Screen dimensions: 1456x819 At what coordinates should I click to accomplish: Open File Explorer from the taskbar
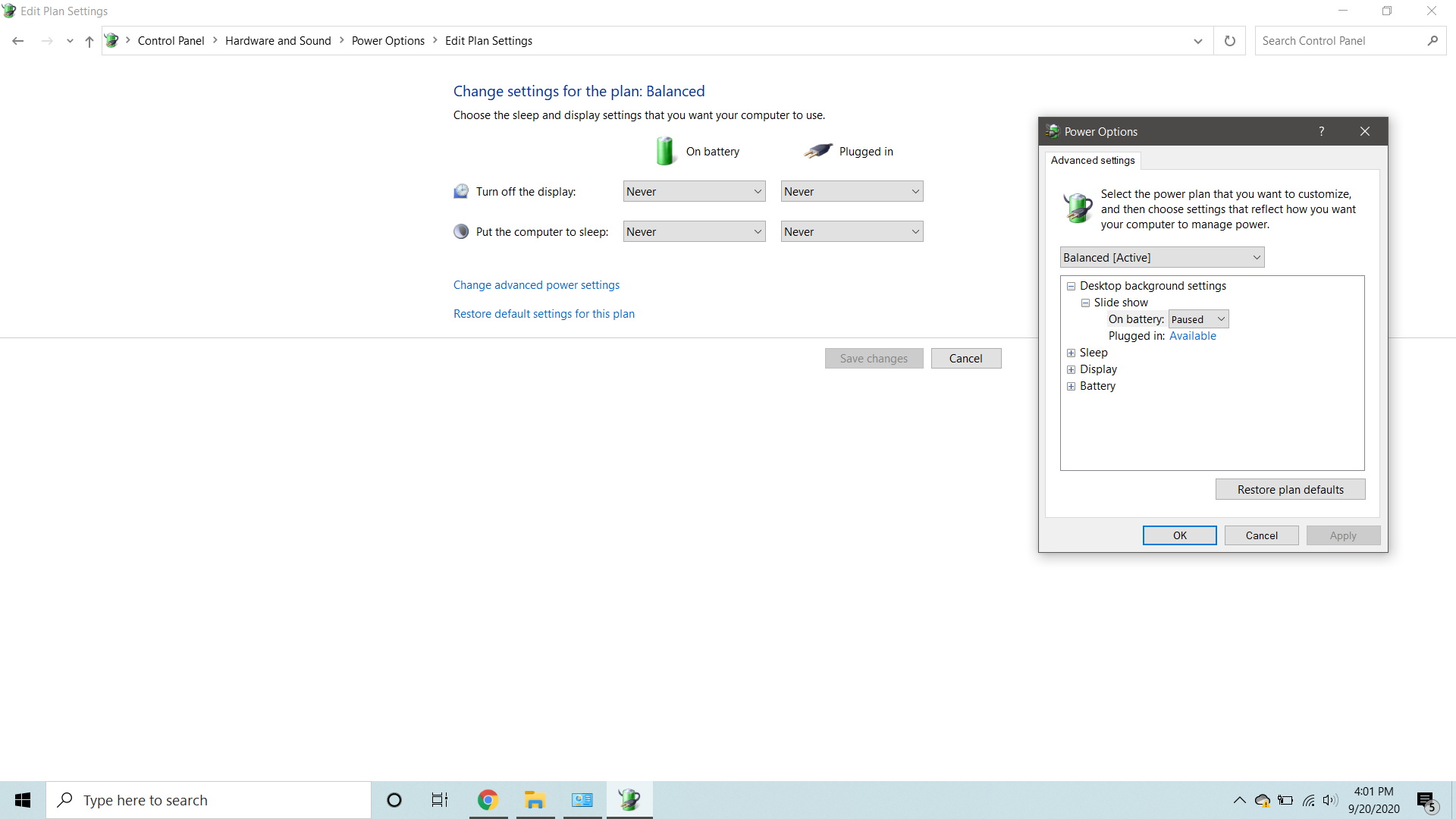pyautogui.click(x=535, y=799)
